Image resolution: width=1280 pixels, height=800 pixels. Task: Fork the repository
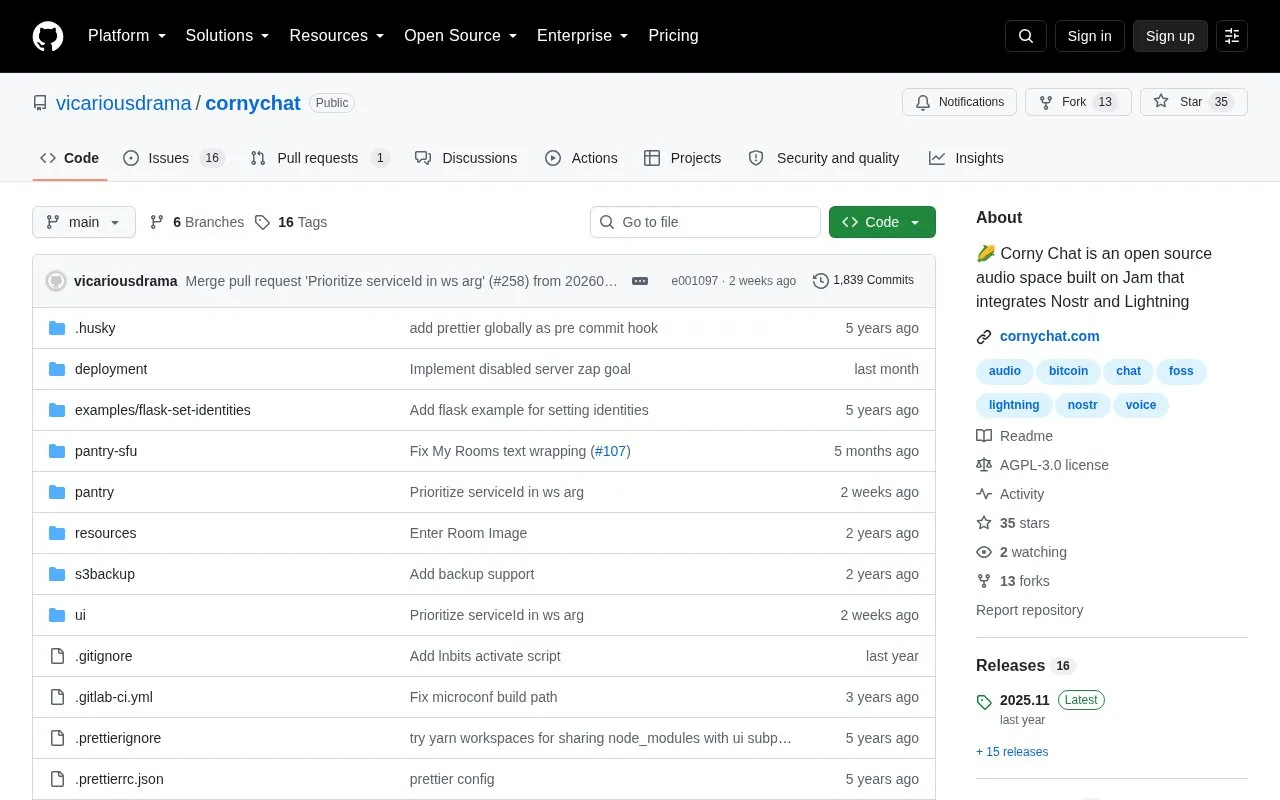1078,102
